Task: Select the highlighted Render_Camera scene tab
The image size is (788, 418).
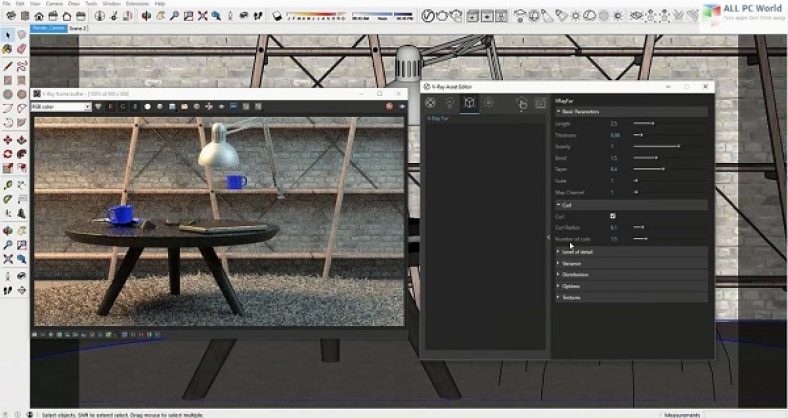Action: click(x=49, y=29)
